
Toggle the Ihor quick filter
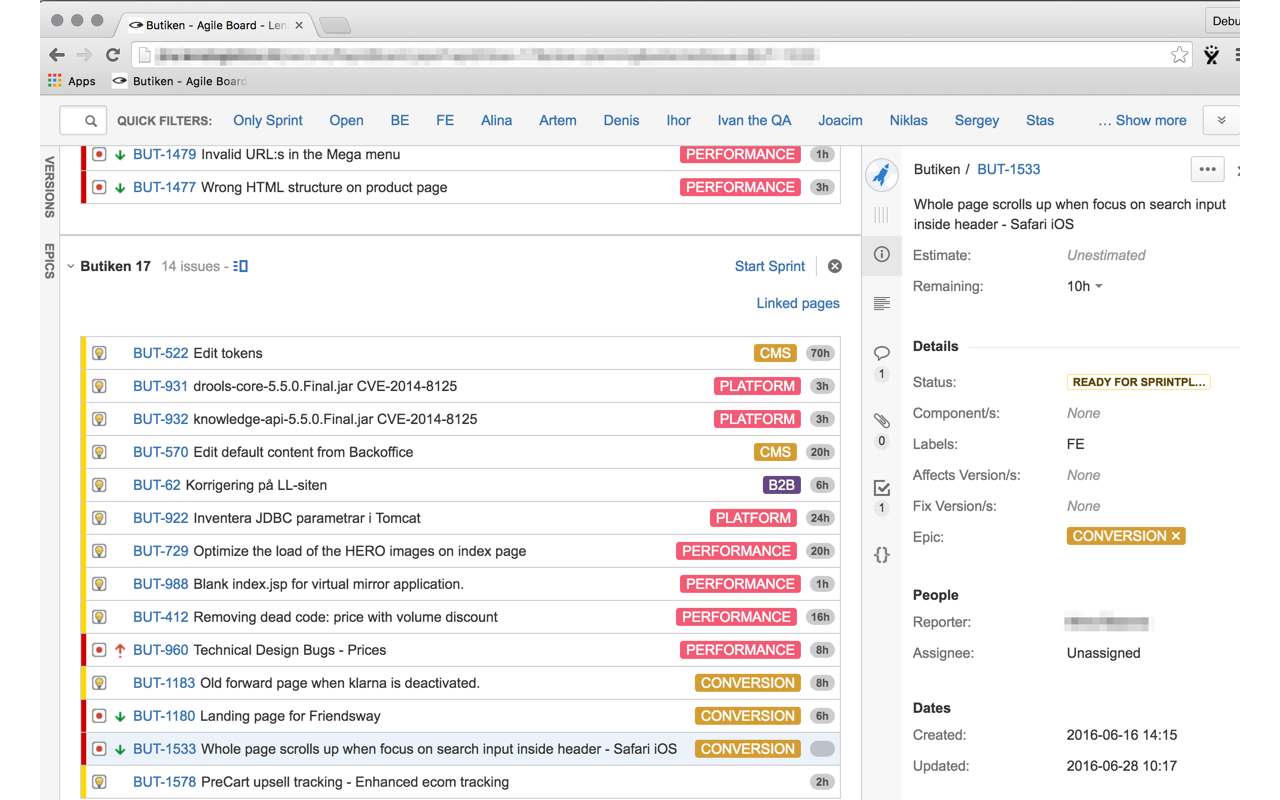[678, 120]
